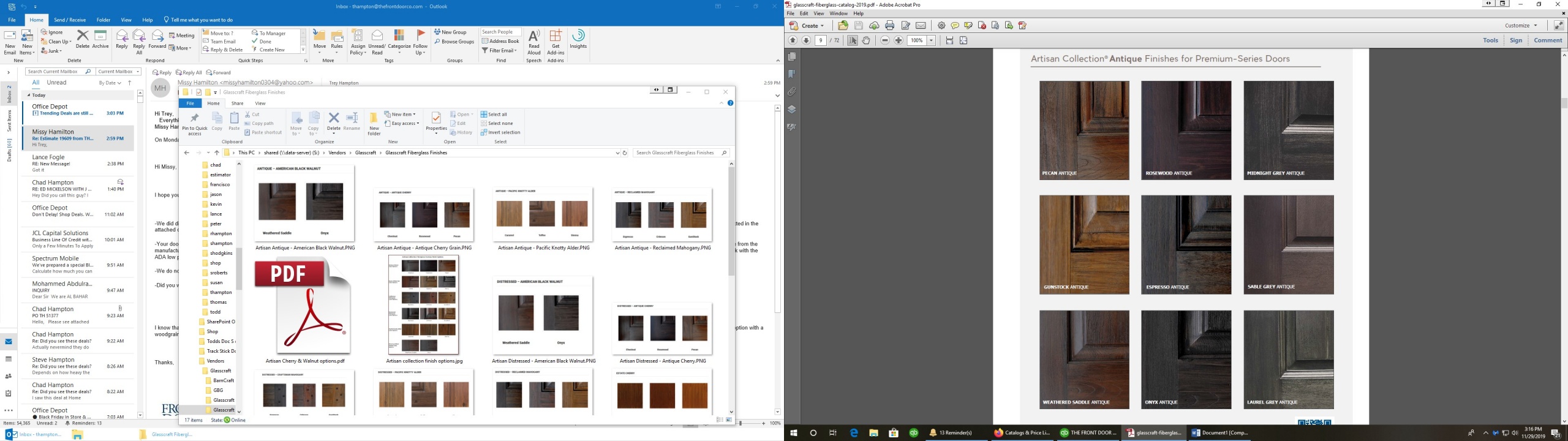This screenshot has width=1568, height=441.
Task: Click Select all in the File Explorer ribbon
Action: click(494, 115)
